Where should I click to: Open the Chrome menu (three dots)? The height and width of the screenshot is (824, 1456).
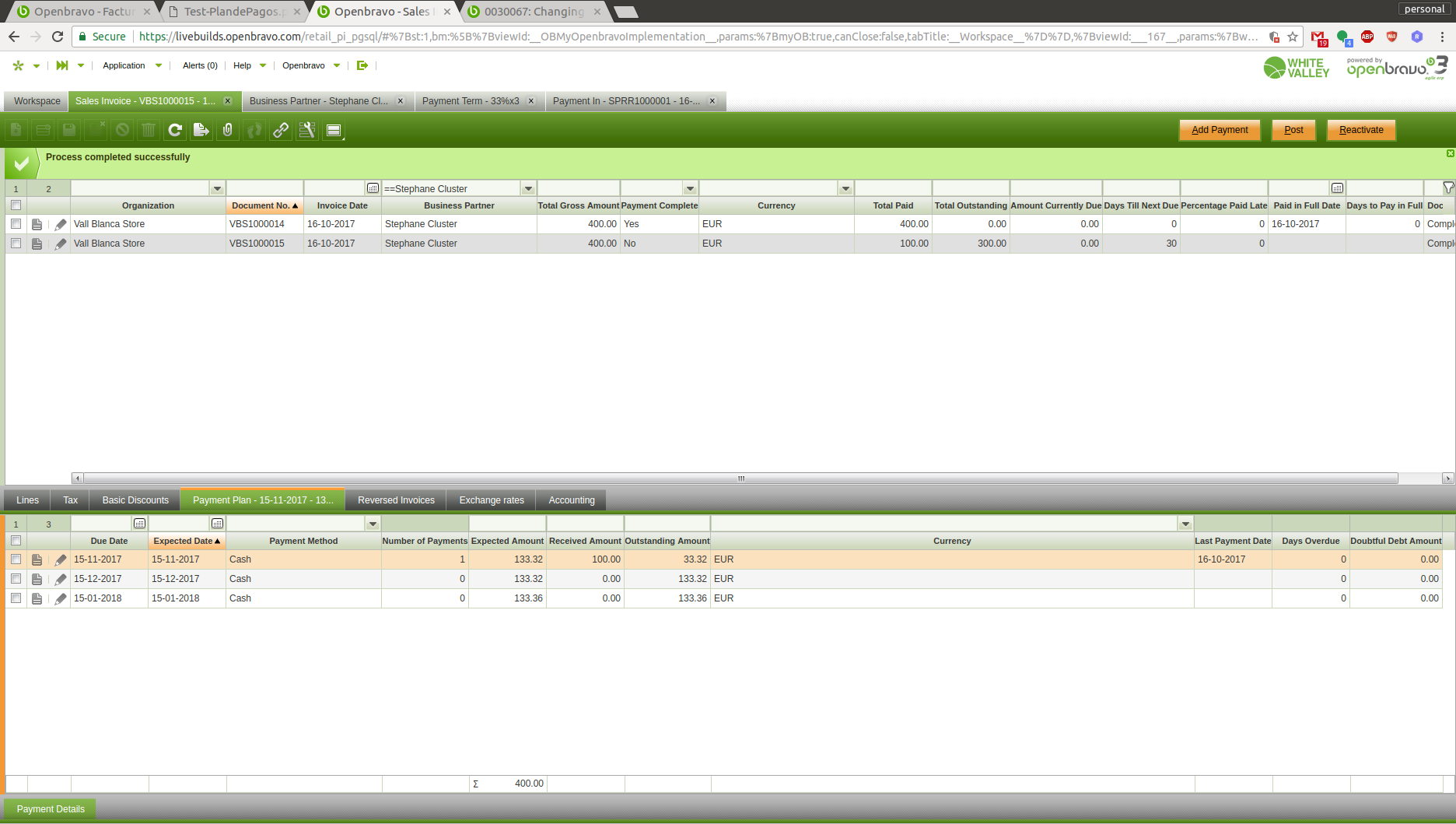click(1442, 37)
